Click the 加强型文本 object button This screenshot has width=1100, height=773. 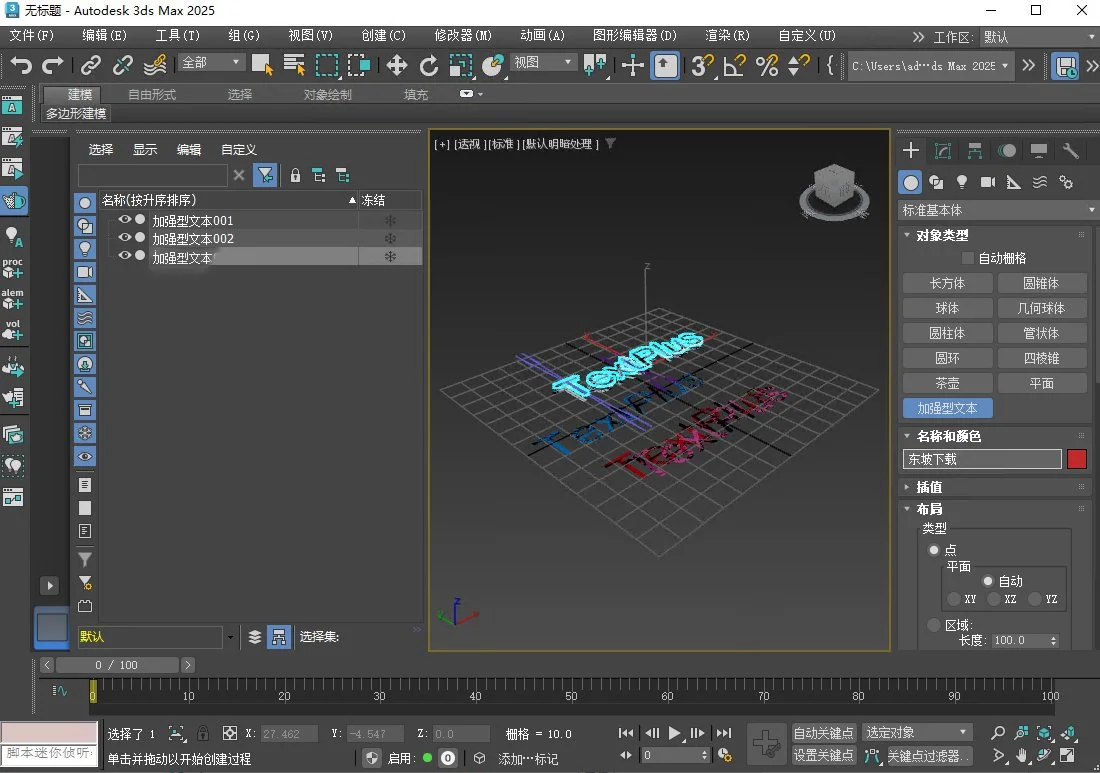948,408
